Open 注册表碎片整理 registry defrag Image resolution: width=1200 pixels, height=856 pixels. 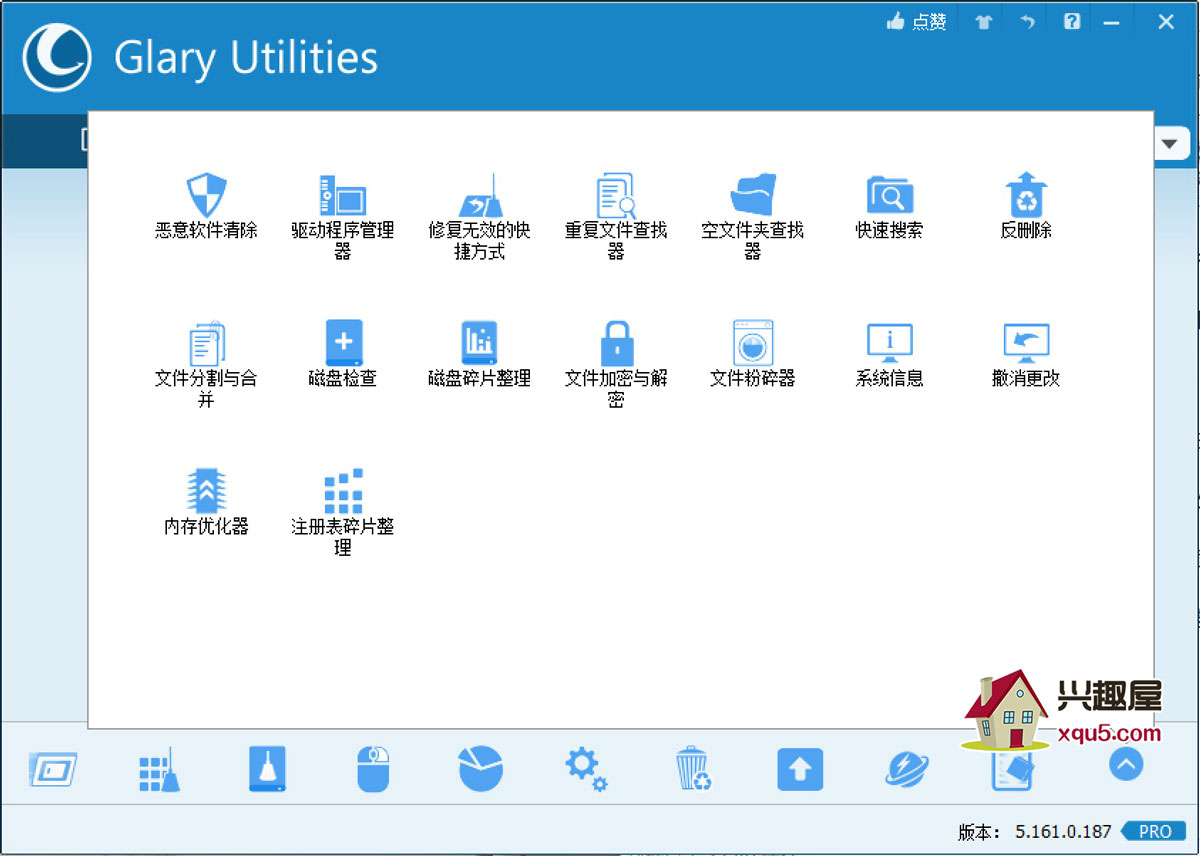point(343,513)
